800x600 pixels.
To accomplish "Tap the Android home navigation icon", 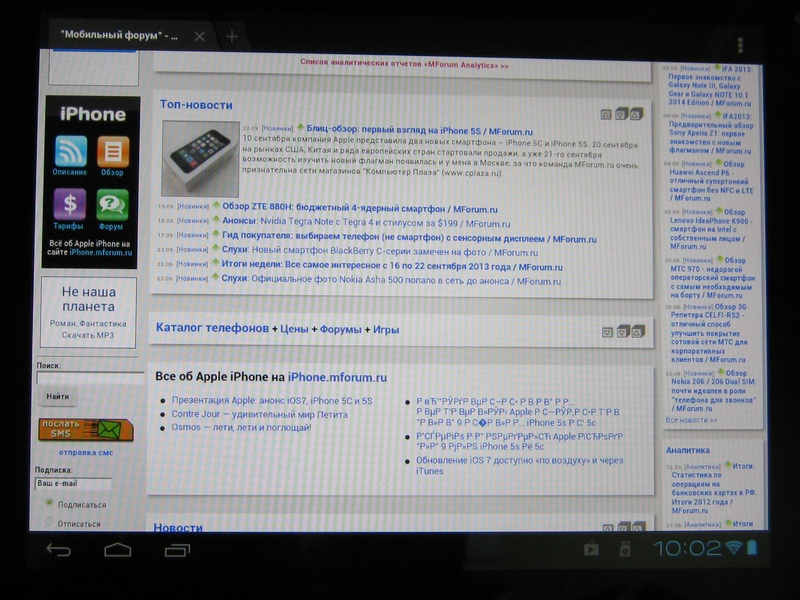I will coord(118,550).
